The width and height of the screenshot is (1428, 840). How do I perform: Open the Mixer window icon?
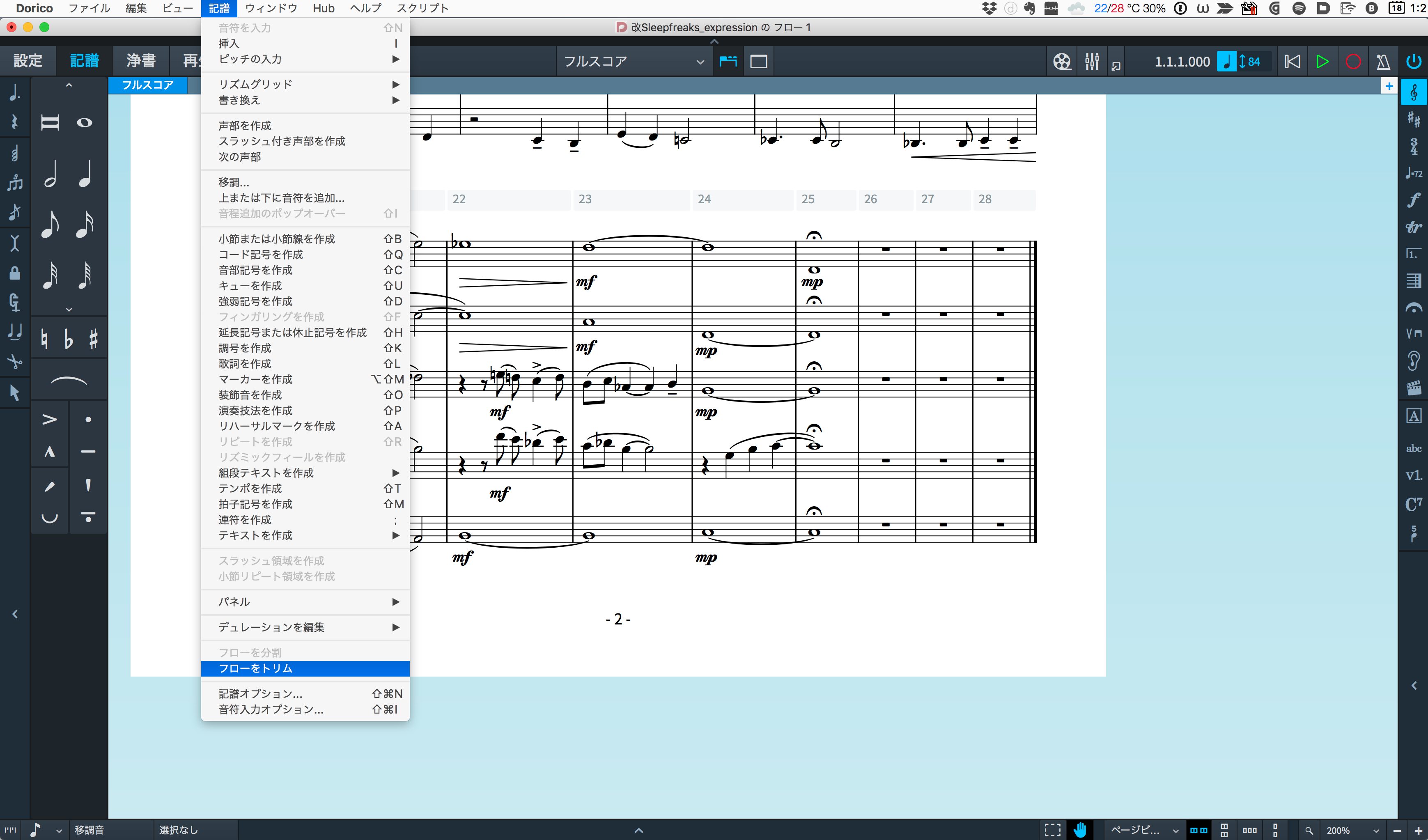pyautogui.click(x=1091, y=61)
